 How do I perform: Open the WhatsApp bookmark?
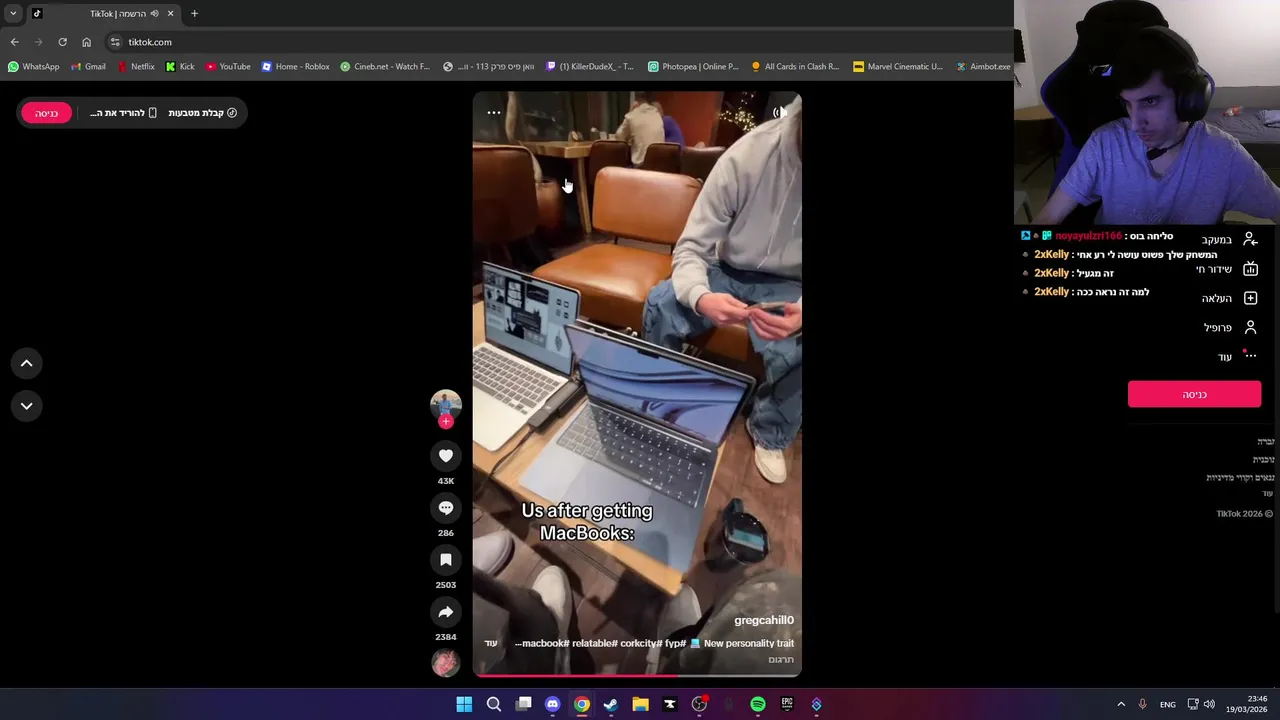point(33,67)
